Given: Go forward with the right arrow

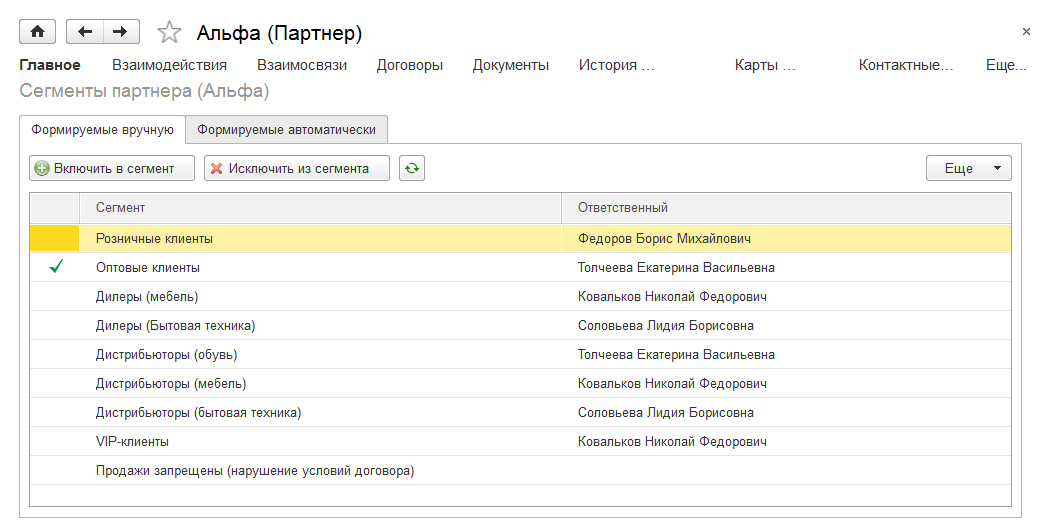Looking at the screenshot, I should pos(120,32).
